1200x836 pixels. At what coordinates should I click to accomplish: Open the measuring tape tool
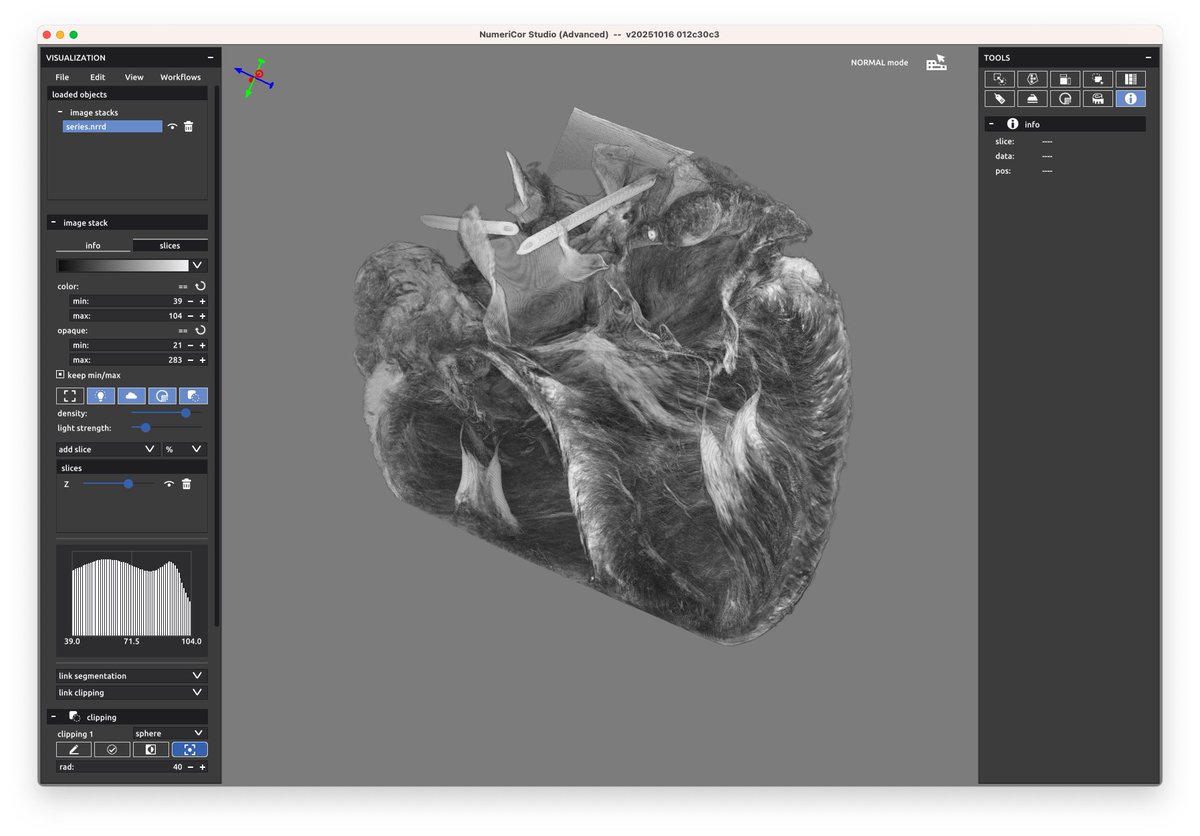point(1098,98)
